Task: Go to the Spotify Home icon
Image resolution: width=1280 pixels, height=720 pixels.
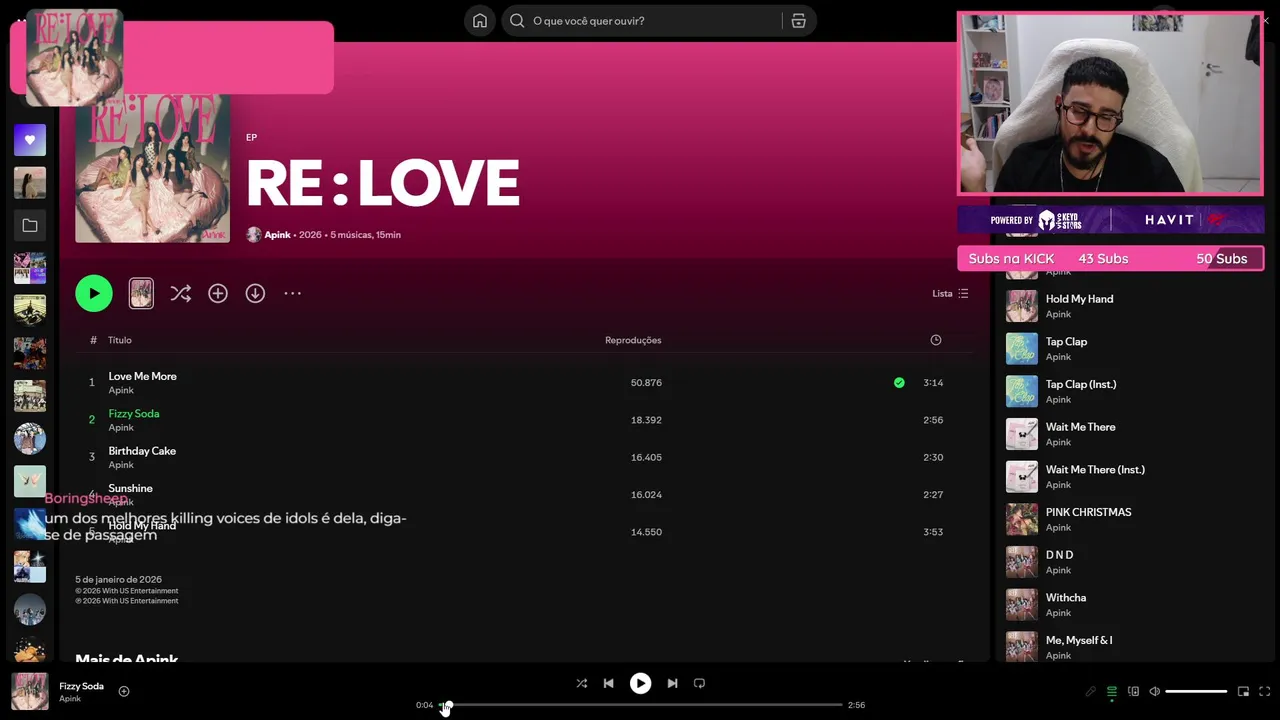Action: 480,21
